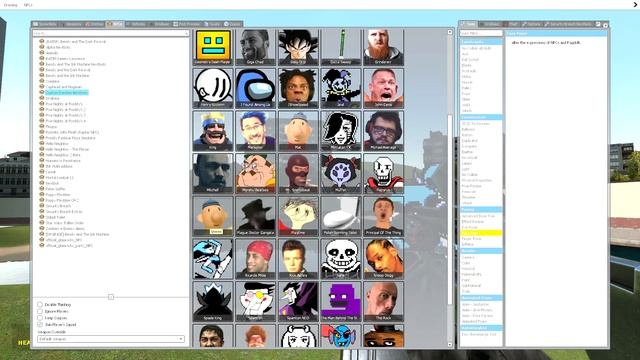Toggle the Ignore Players checkbox
This screenshot has height=360, width=640.
[40, 311]
